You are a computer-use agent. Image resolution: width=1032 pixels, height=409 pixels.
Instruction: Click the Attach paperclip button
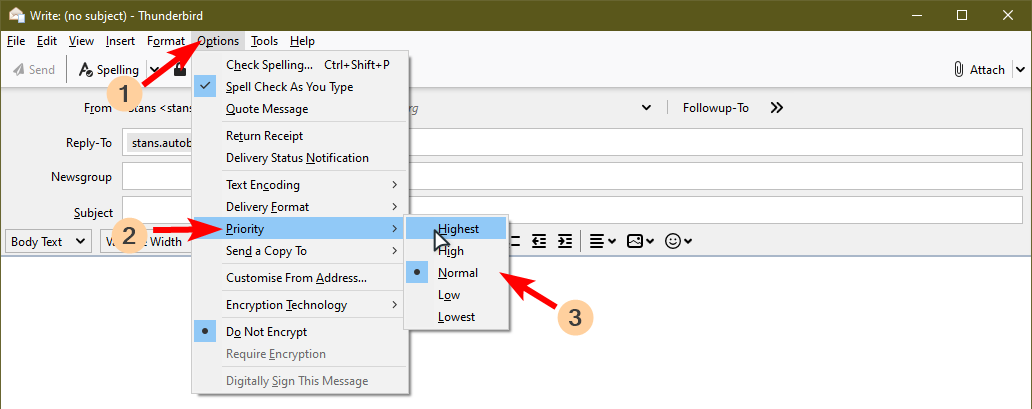click(979, 69)
